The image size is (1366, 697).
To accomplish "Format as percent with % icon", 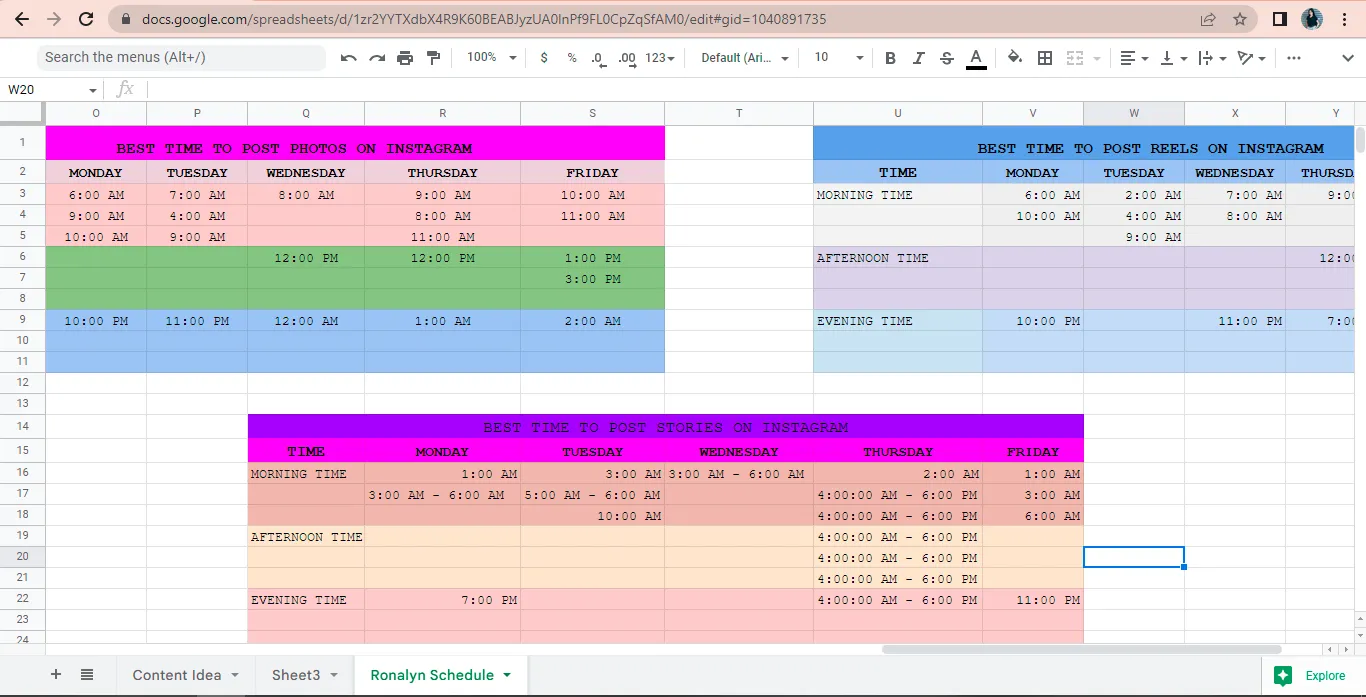I will pos(572,58).
